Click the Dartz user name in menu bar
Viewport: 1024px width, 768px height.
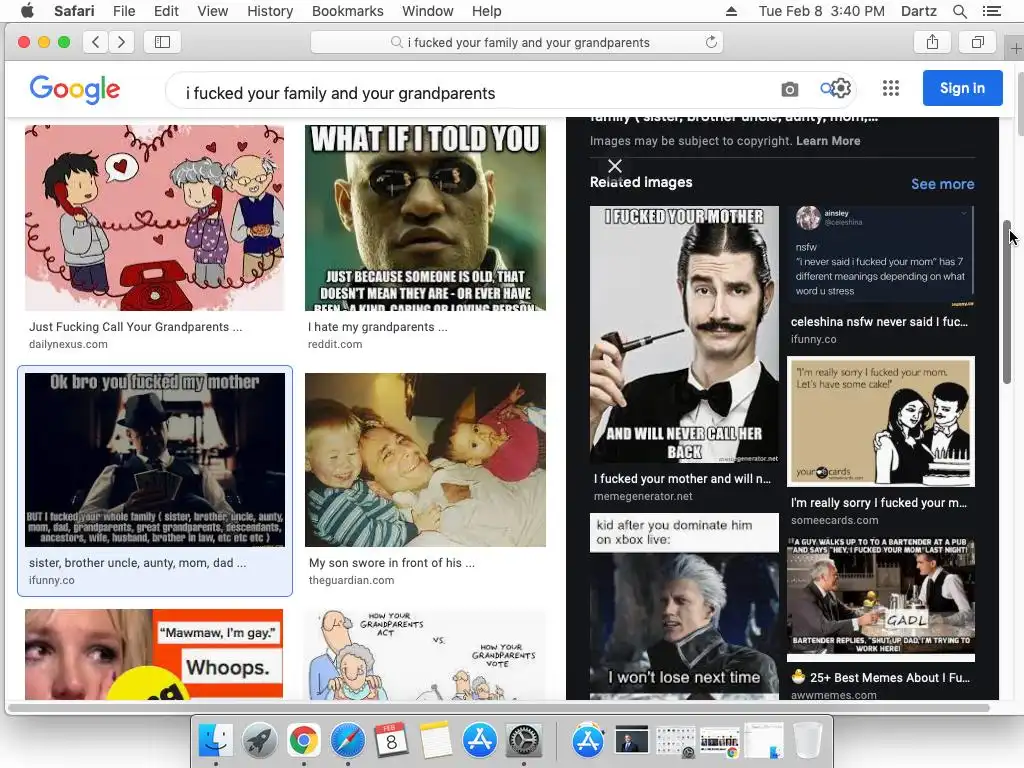tap(919, 11)
